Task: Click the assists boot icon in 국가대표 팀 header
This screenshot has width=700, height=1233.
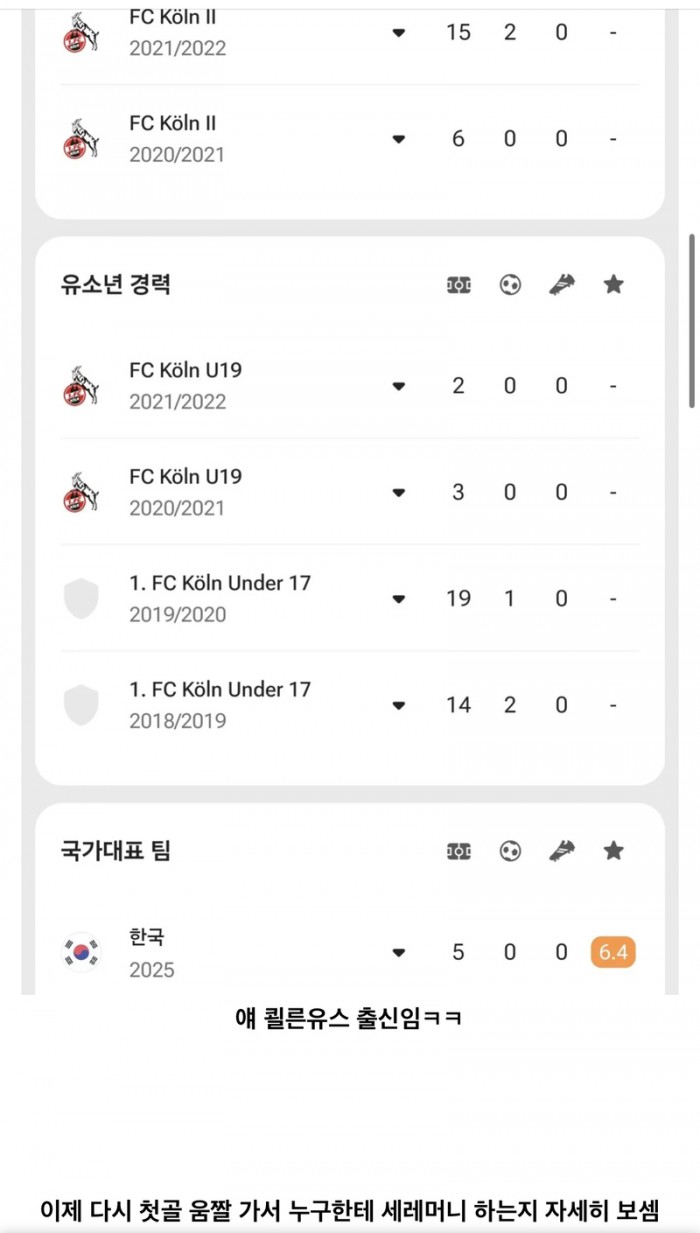Action: point(561,851)
